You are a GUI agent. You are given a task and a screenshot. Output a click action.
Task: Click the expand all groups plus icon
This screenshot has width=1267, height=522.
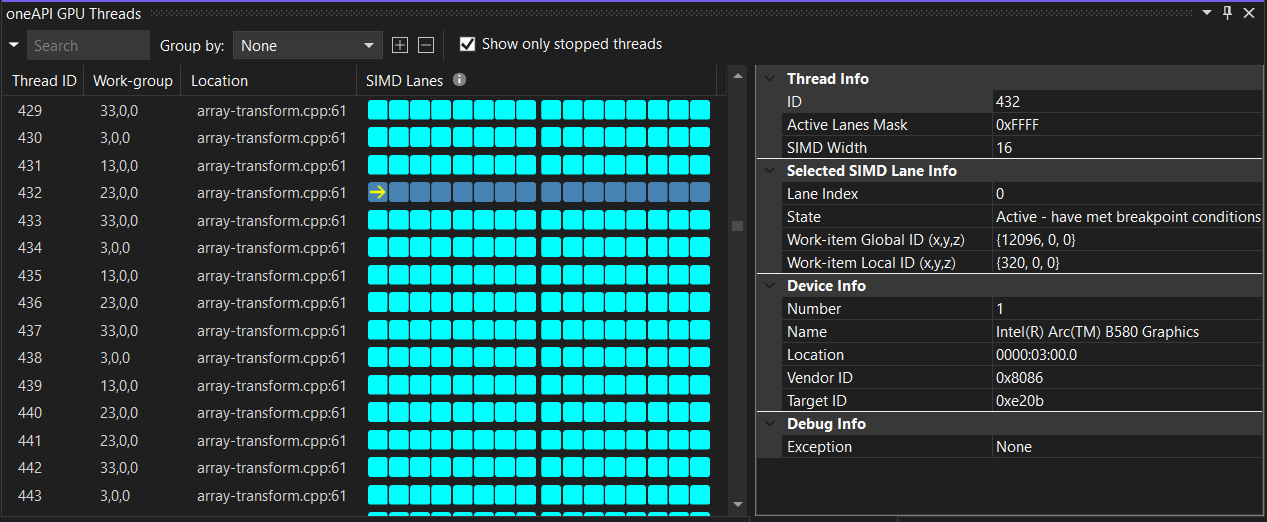click(400, 45)
